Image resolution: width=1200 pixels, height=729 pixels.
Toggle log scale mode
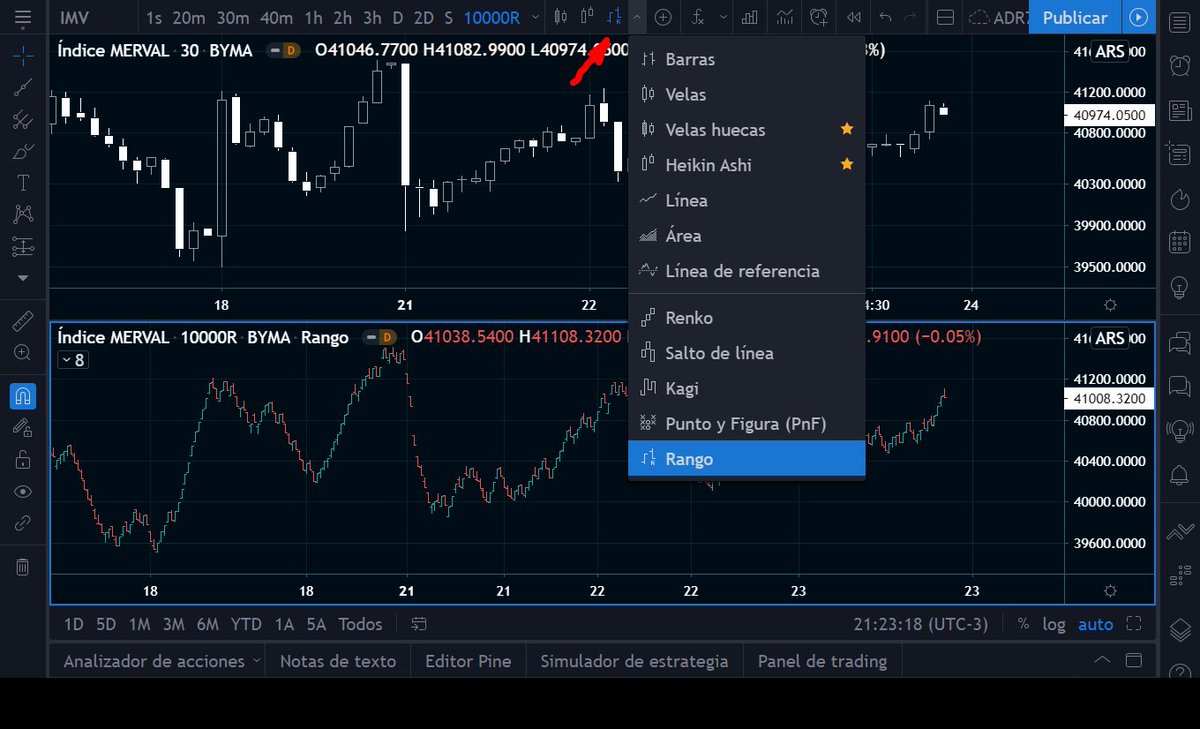pos(1054,624)
